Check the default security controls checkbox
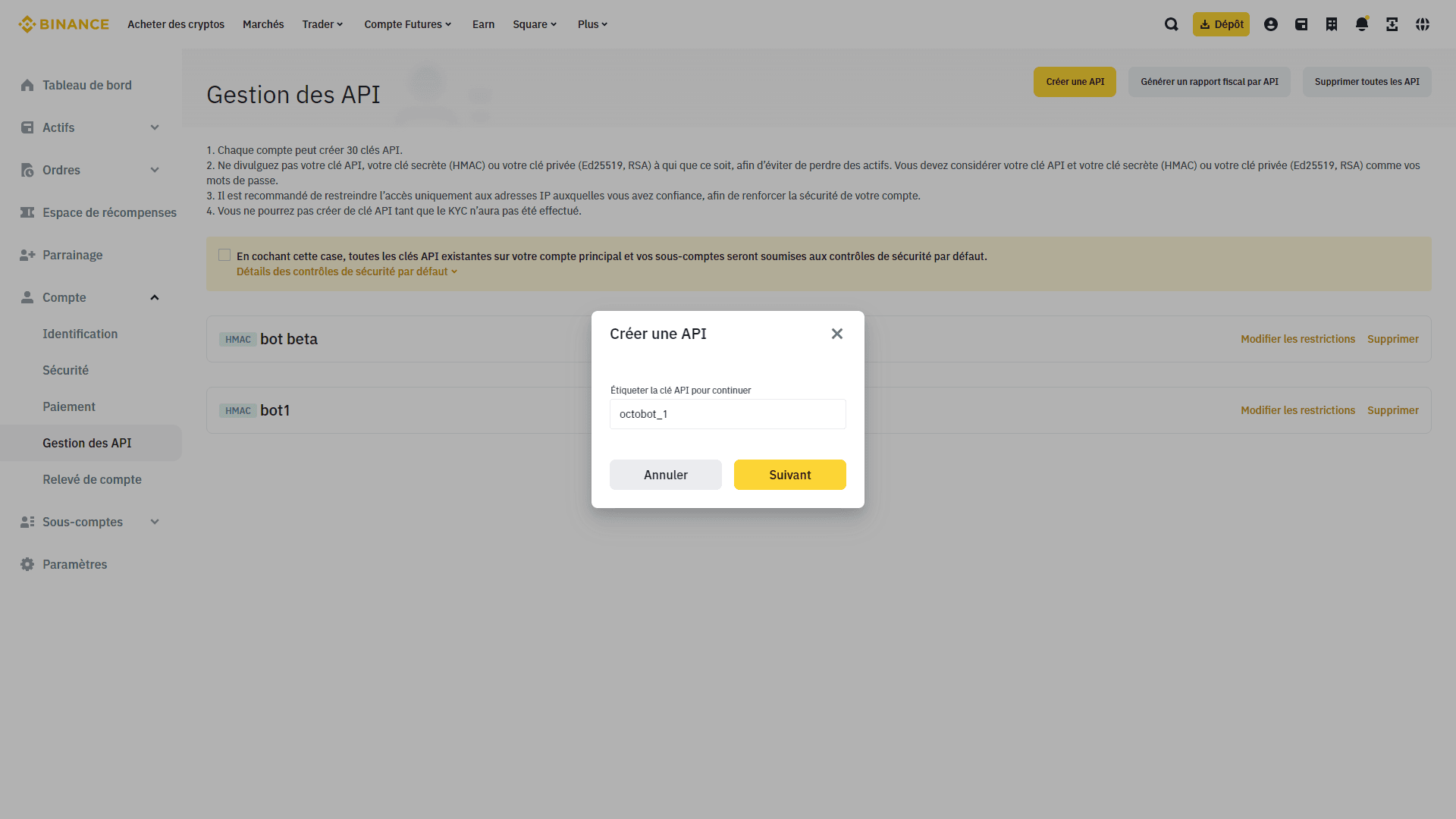This screenshot has width=1456, height=819. 224,255
